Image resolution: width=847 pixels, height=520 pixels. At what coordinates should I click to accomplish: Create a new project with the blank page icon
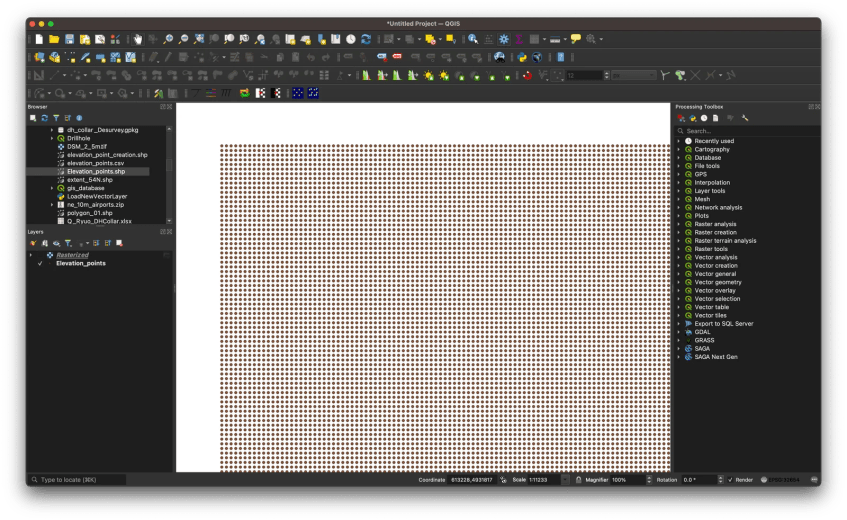point(39,39)
